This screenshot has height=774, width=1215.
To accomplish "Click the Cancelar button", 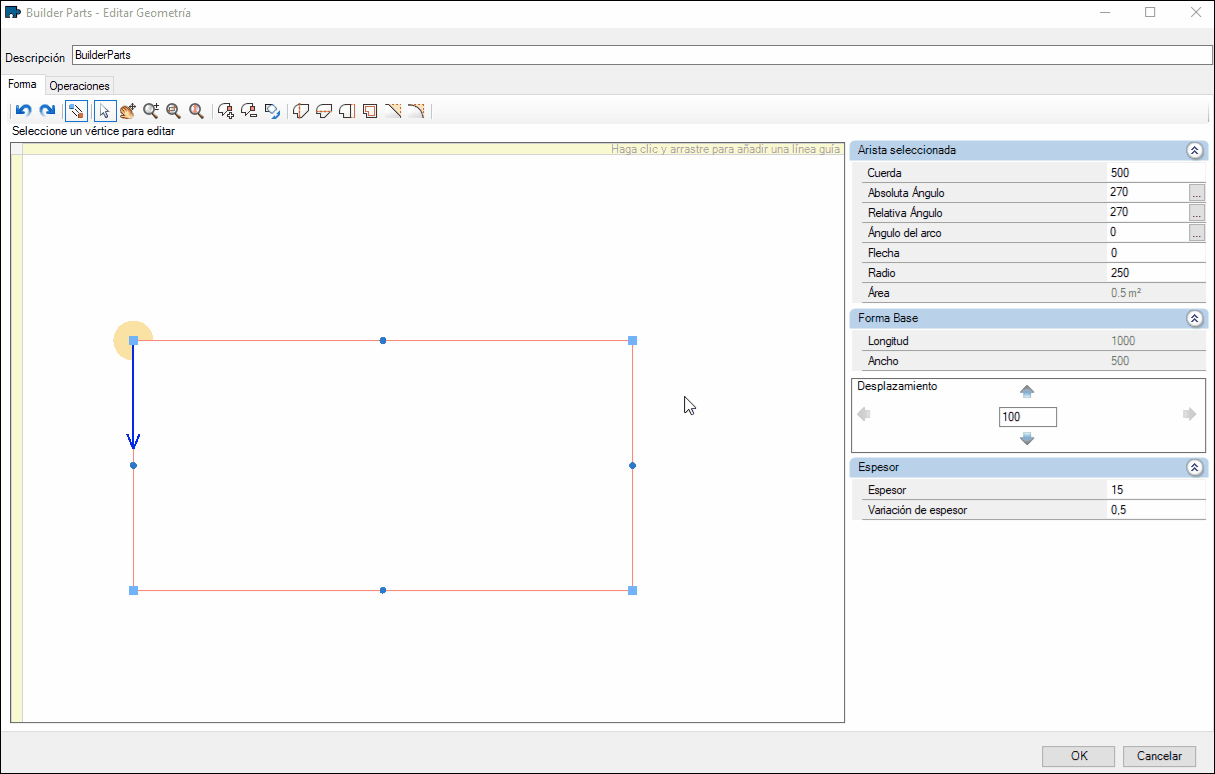I will pyautogui.click(x=1160, y=756).
